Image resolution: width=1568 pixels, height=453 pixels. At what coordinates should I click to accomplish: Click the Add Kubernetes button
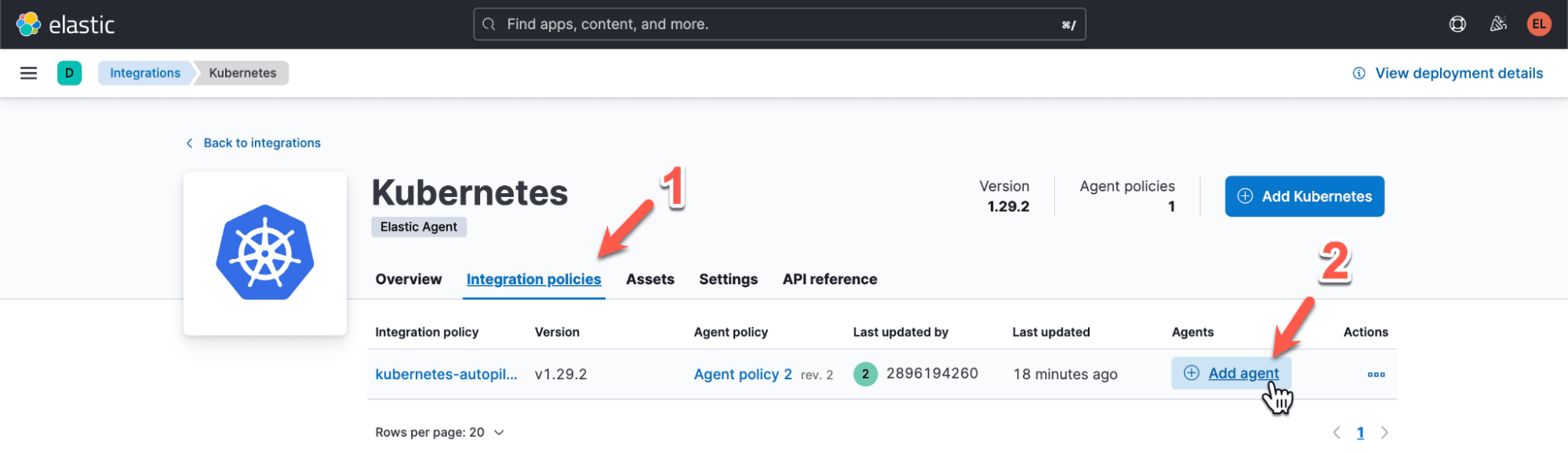[x=1304, y=196]
